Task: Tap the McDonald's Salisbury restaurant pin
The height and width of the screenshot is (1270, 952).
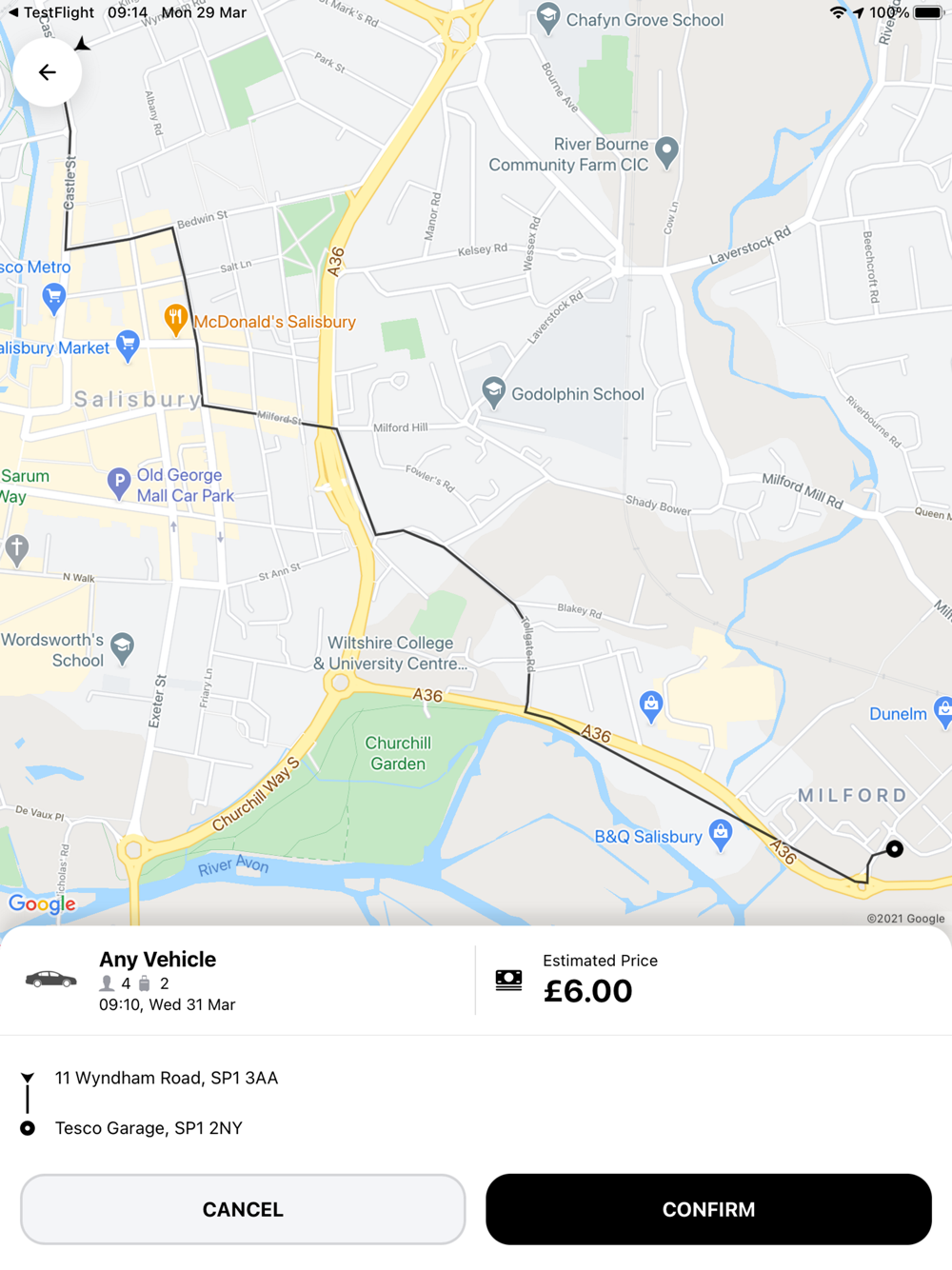Action: coord(175,320)
